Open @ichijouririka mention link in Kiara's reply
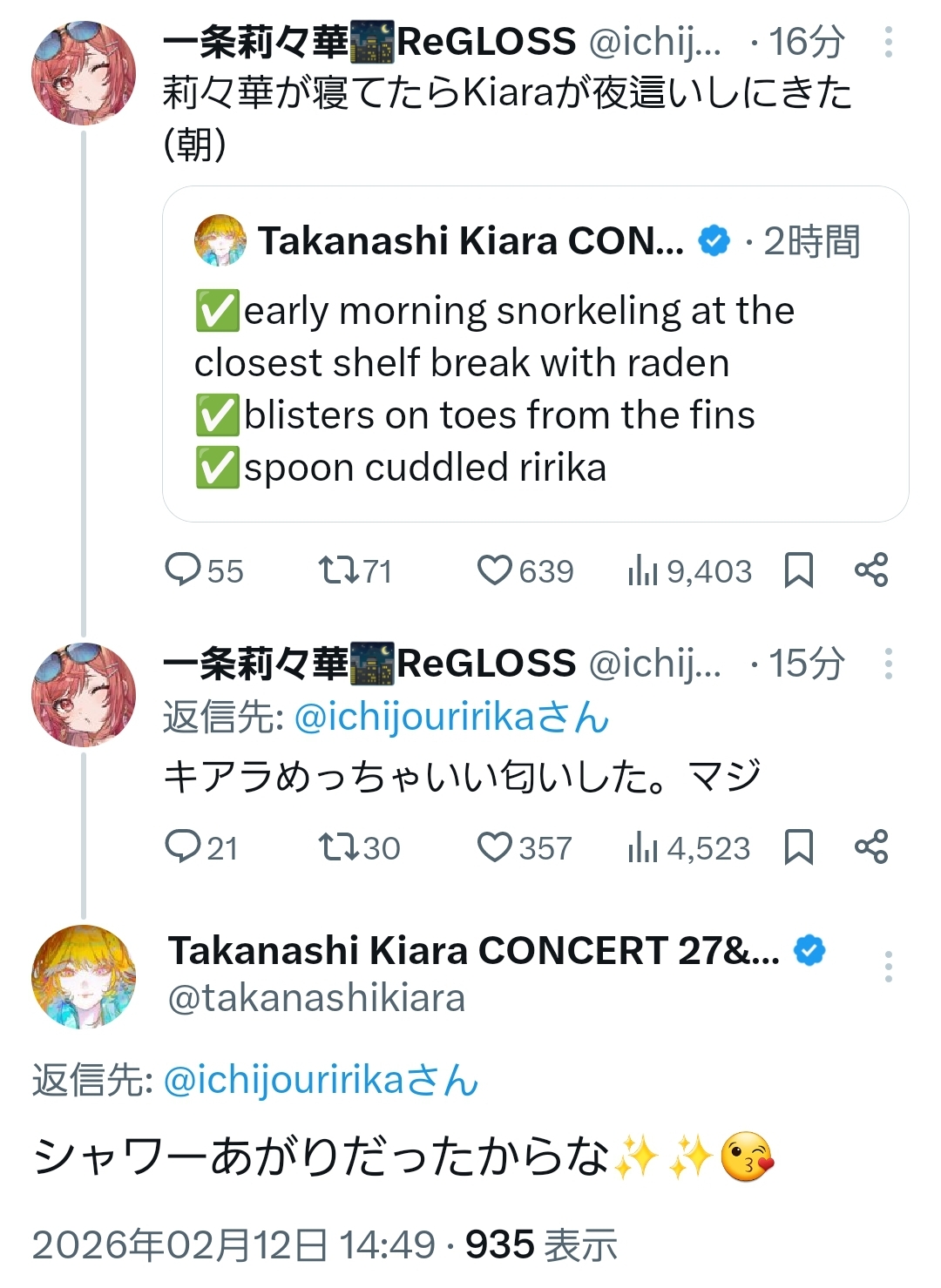 pos(321,1080)
